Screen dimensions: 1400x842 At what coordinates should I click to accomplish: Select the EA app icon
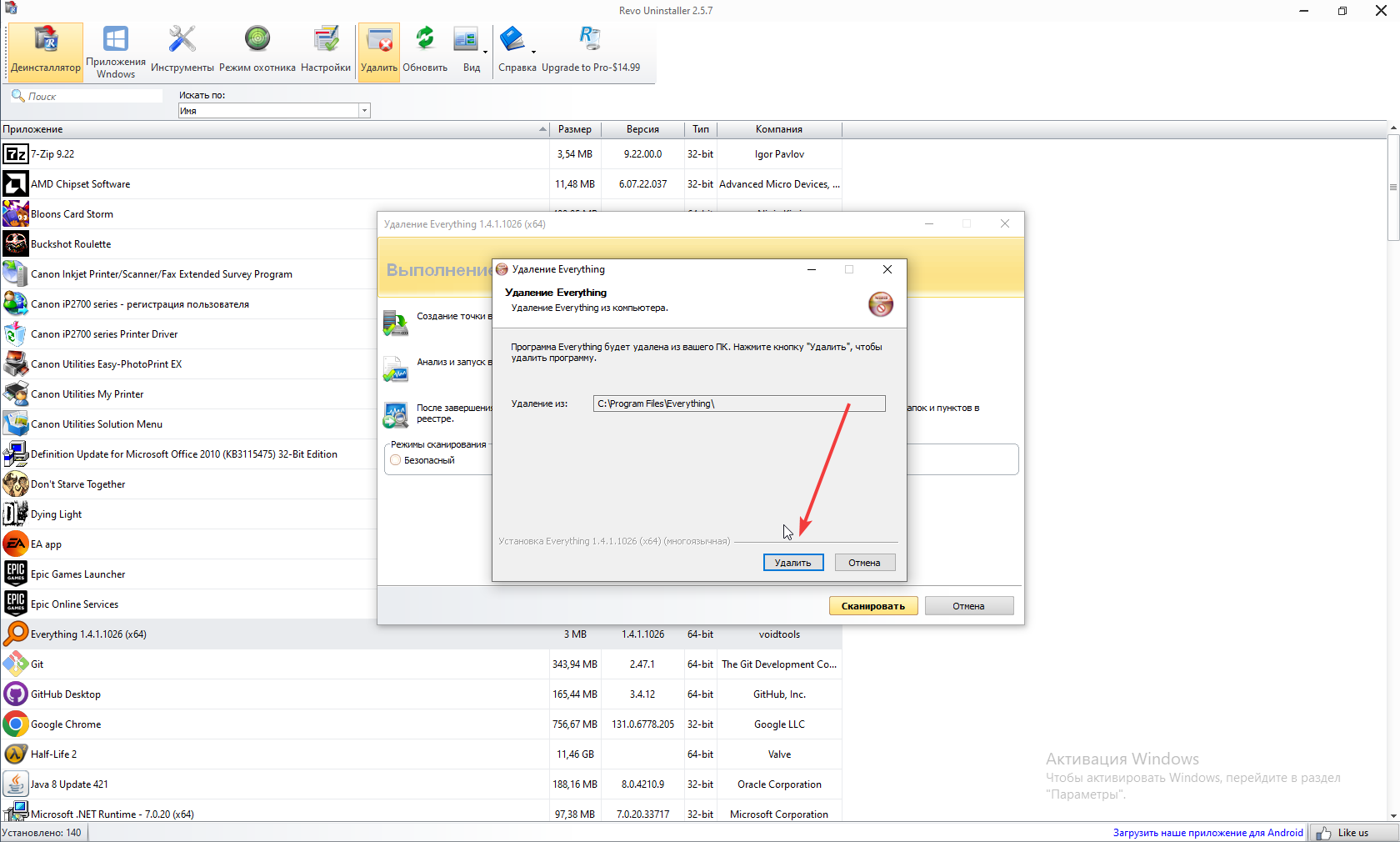pyautogui.click(x=15, y=544)
